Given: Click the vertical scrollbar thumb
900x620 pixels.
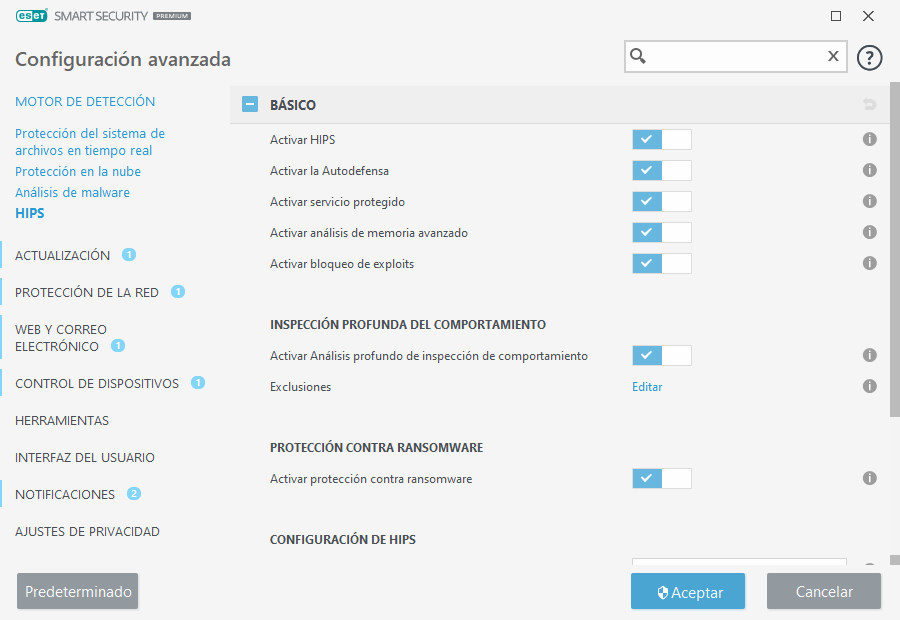Looking at the screenshot, I should click(x=895, y=249).
